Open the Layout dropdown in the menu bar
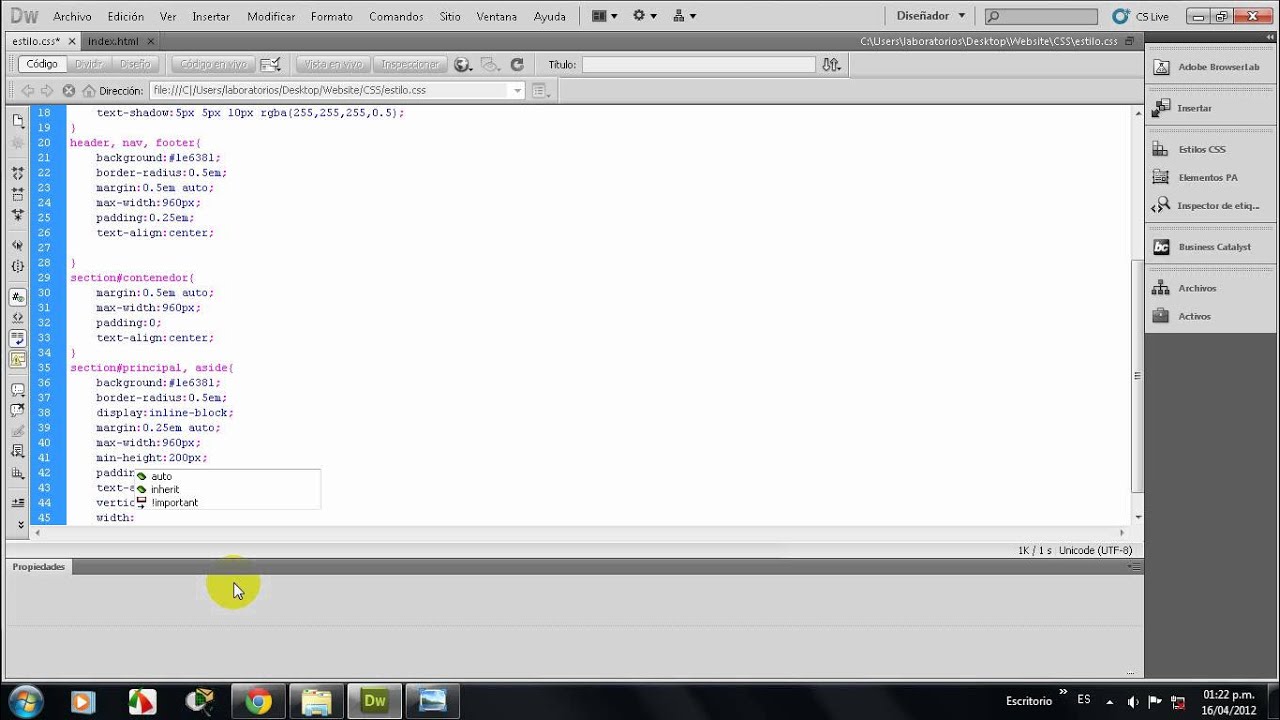 604,16
